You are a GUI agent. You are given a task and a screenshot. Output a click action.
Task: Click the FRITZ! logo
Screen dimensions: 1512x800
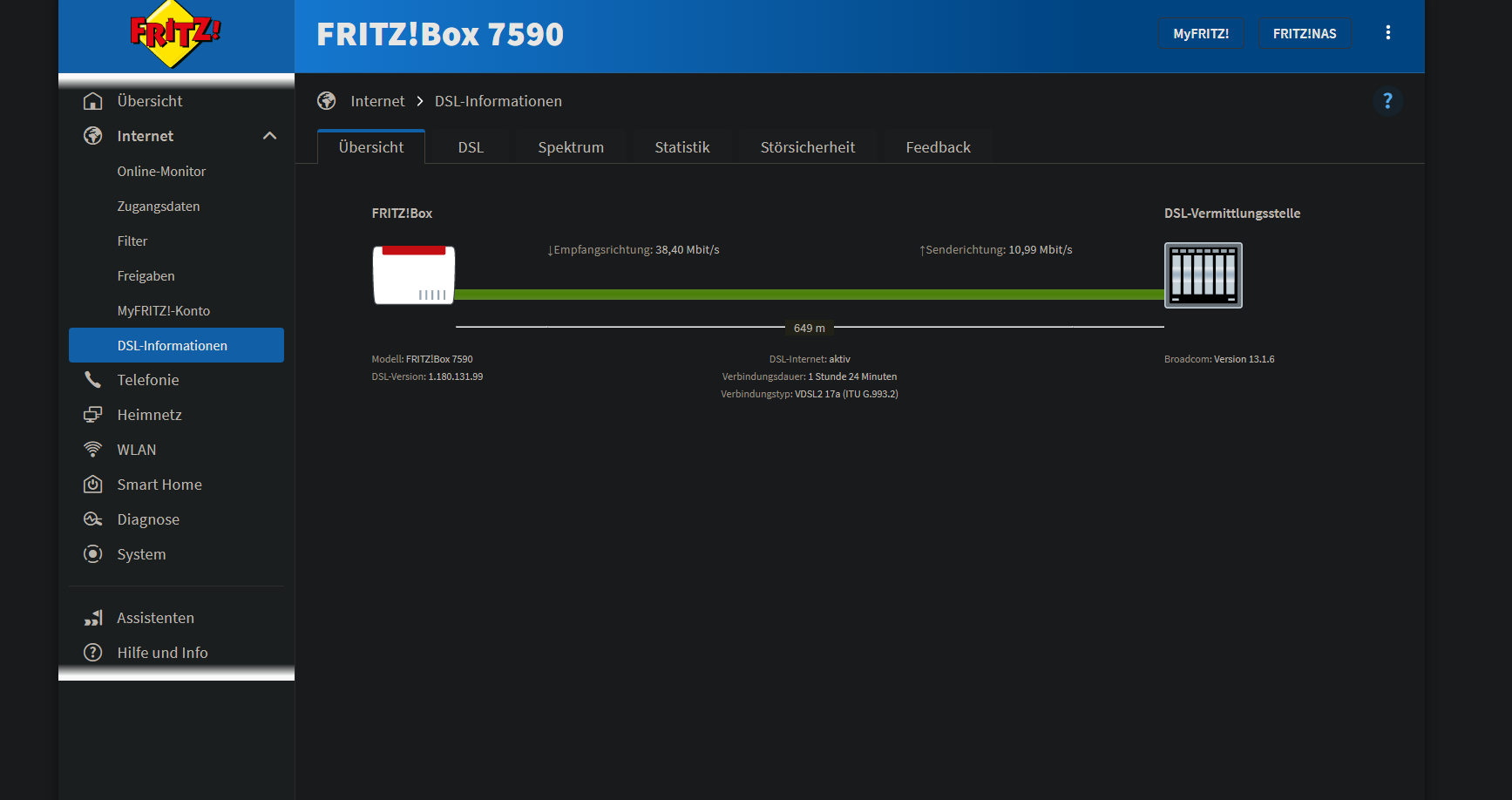pyautogui.click(x=175, y=34)
